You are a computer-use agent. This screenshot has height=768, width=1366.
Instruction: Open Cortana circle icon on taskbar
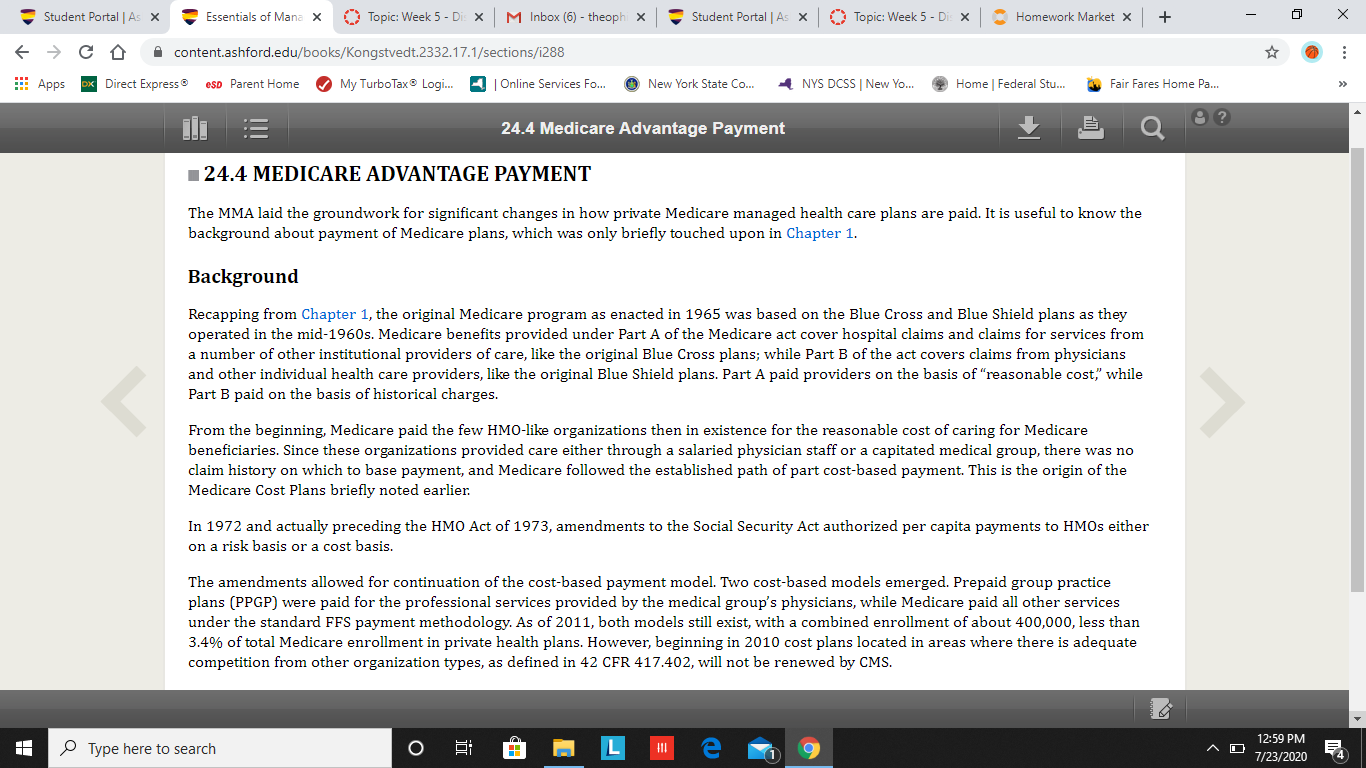(417, 748)
